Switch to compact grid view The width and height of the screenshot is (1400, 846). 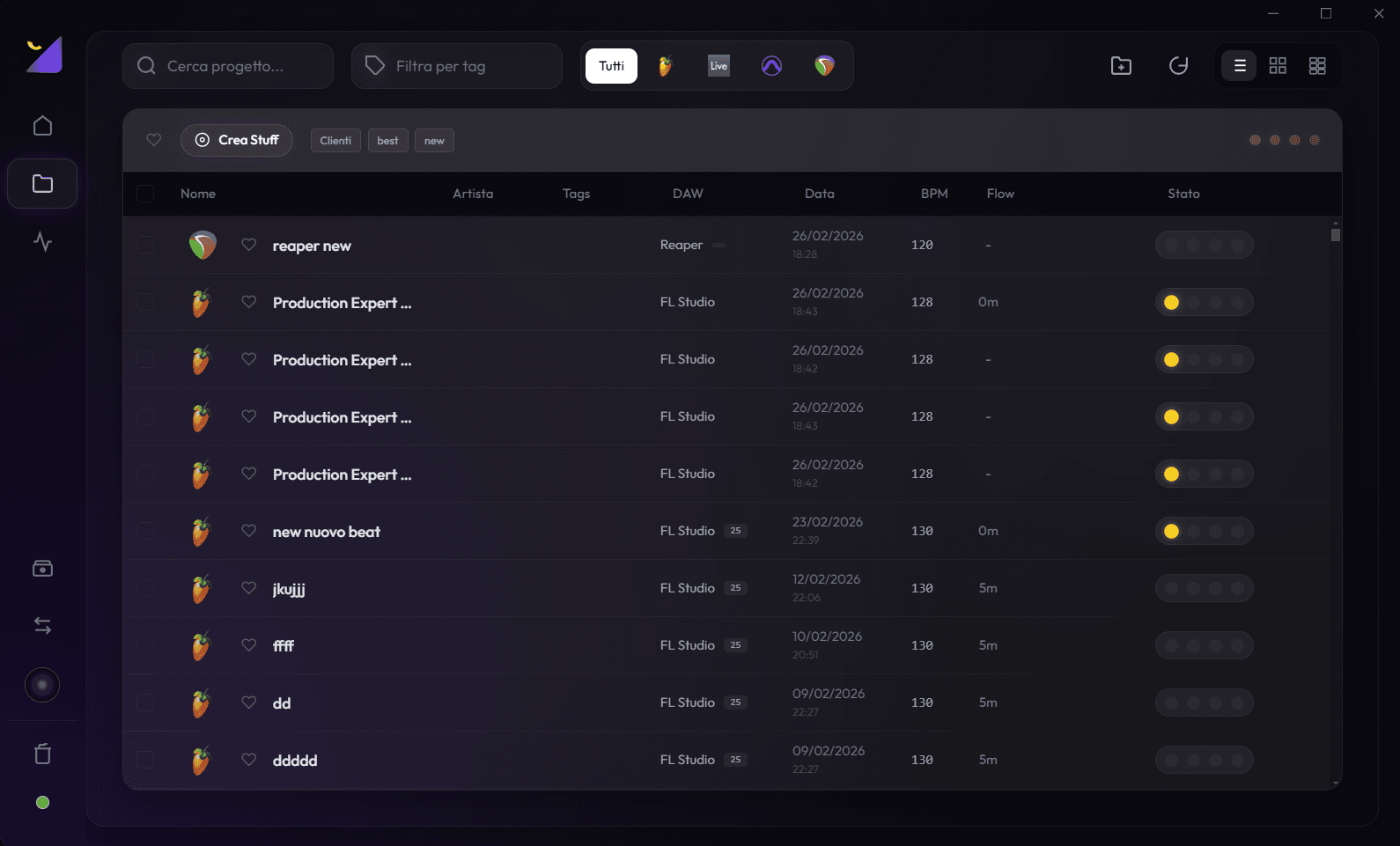[x=1317, y=66]
